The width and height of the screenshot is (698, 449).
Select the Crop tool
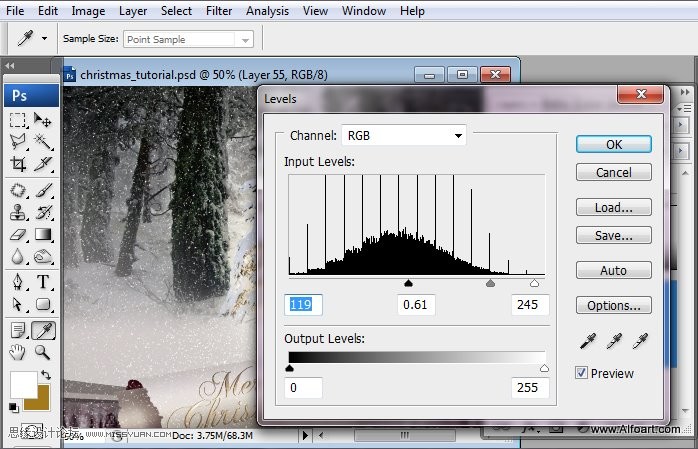click(18, 164)
